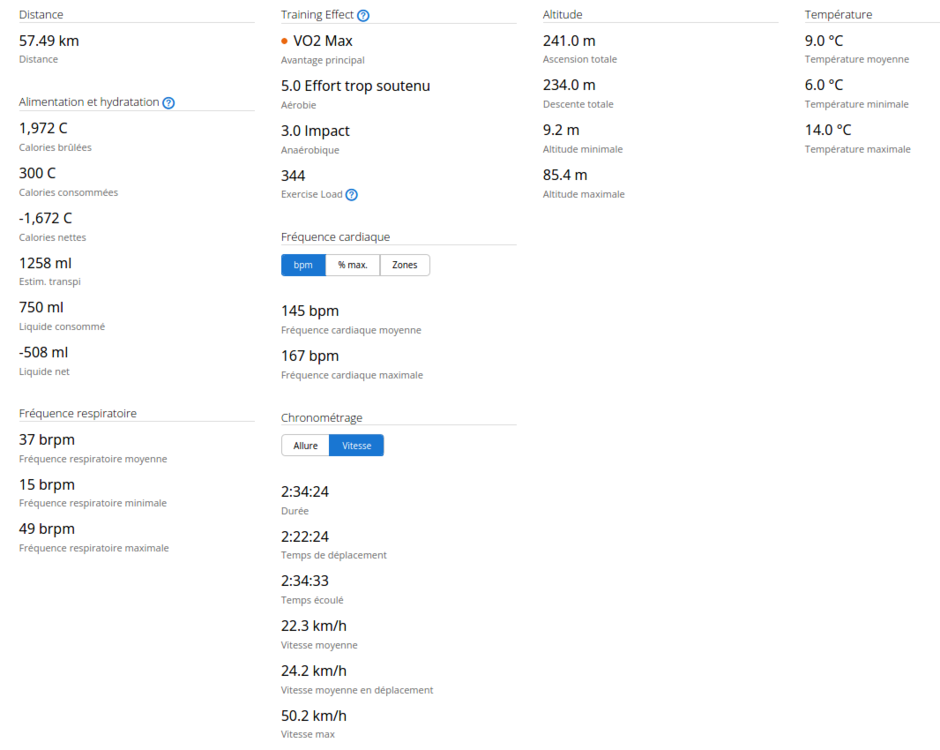The image size is (940, 750).
Task: Show heart rate as % max.
Action: point(352,265)
